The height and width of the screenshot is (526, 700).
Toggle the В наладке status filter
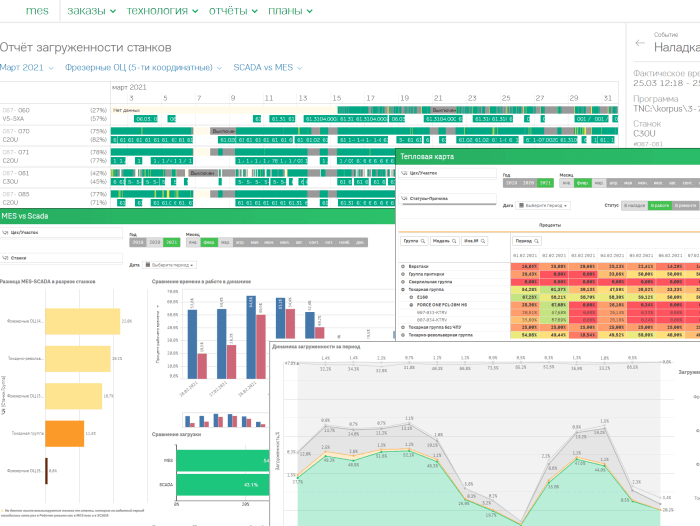pos(634,204)
